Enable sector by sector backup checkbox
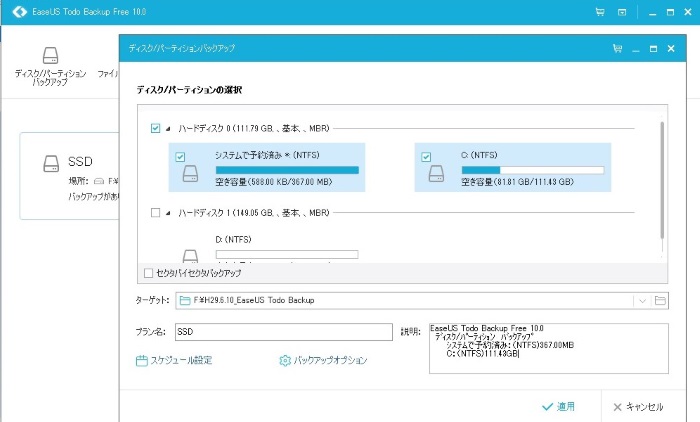This screenshot has width=700, height=422. [x=149, y=273]
